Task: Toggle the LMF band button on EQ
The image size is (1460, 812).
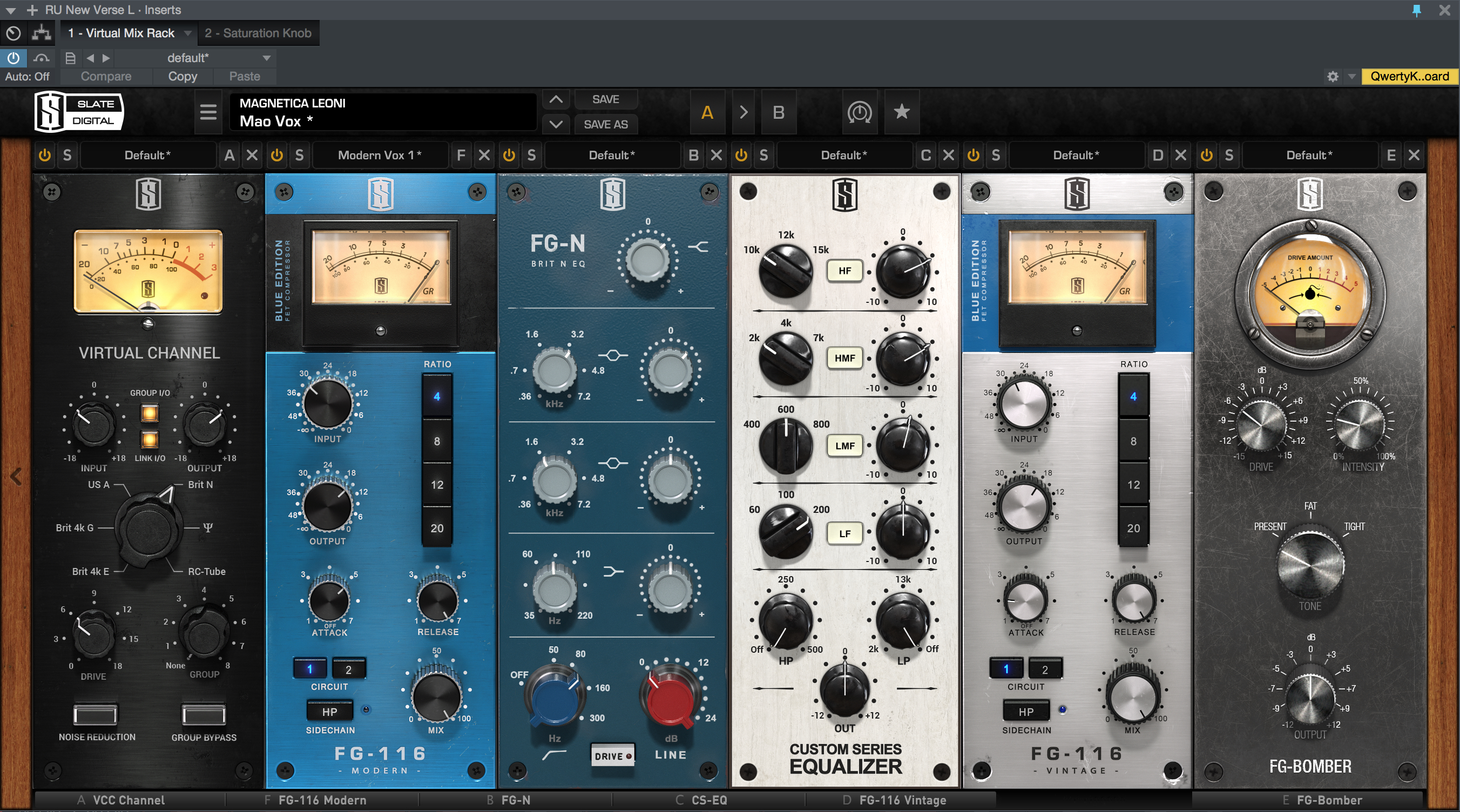Action: tap(844, 445)
